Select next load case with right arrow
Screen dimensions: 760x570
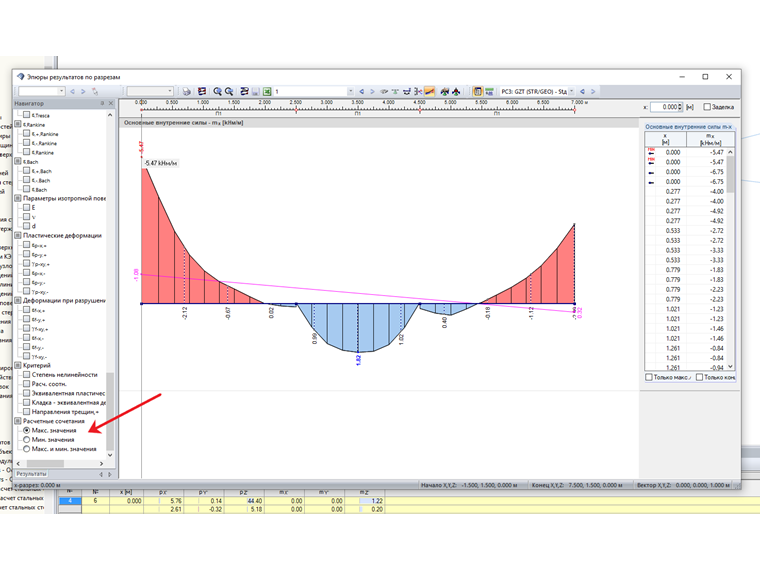point(593,91)
